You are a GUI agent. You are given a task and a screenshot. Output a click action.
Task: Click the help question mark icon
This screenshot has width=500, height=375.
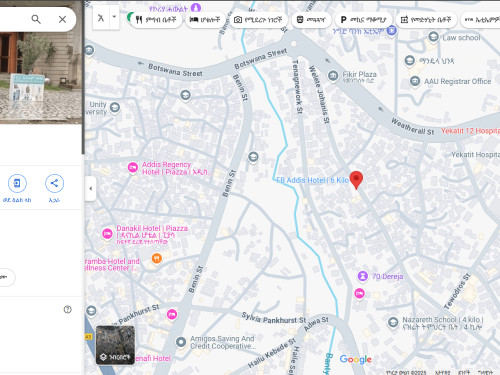[67, 310]
